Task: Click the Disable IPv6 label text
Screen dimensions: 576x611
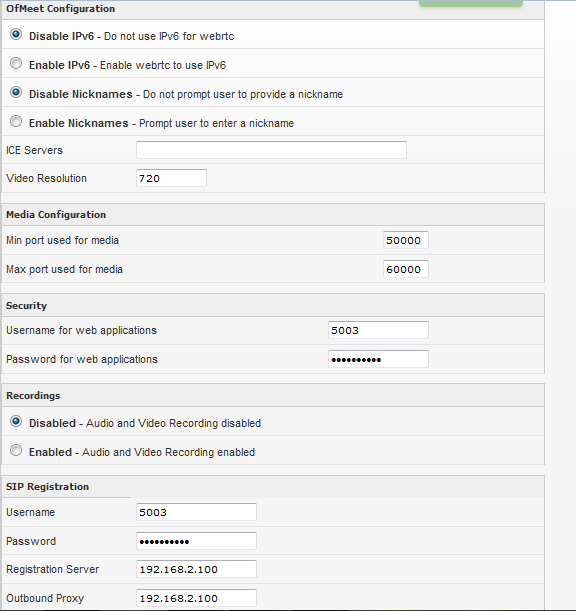Action: pyautogui.click(x=61, y=36)
